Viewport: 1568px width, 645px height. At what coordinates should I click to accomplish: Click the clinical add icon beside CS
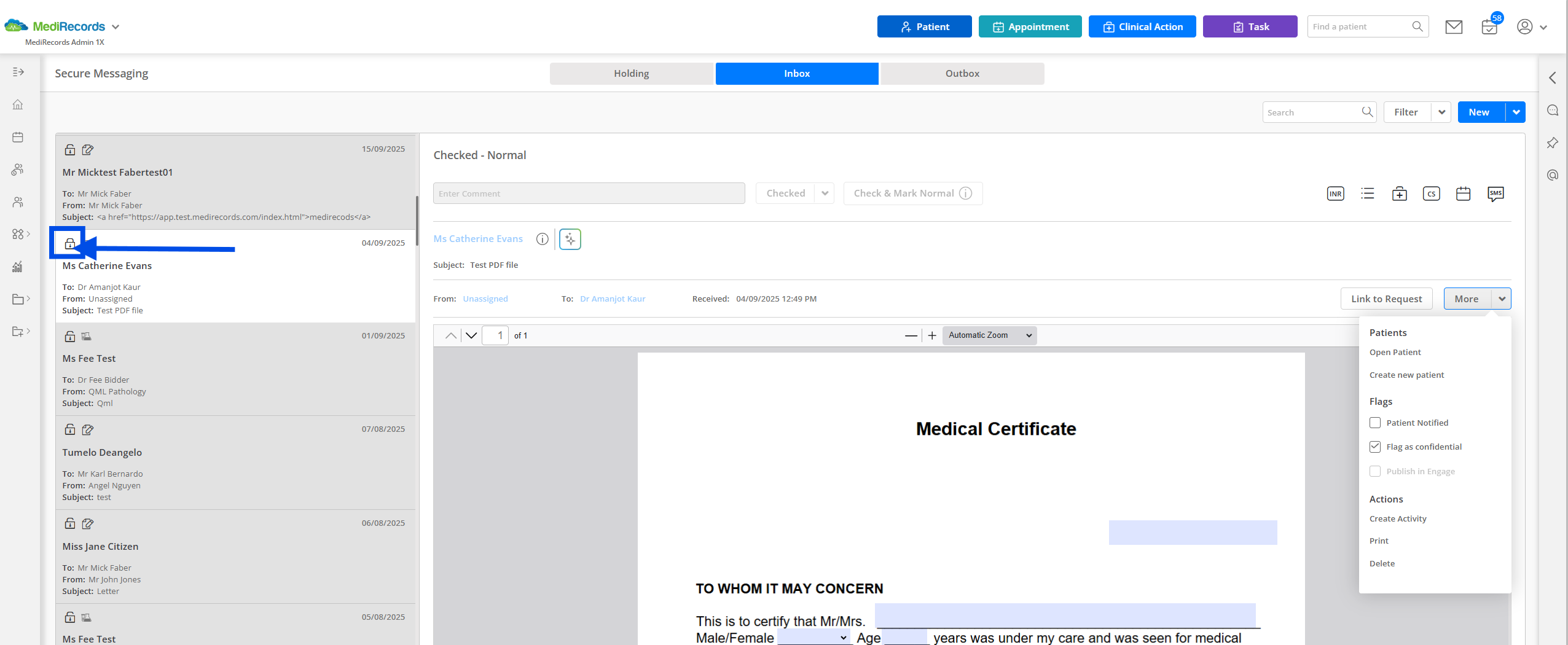[1400, 194]
